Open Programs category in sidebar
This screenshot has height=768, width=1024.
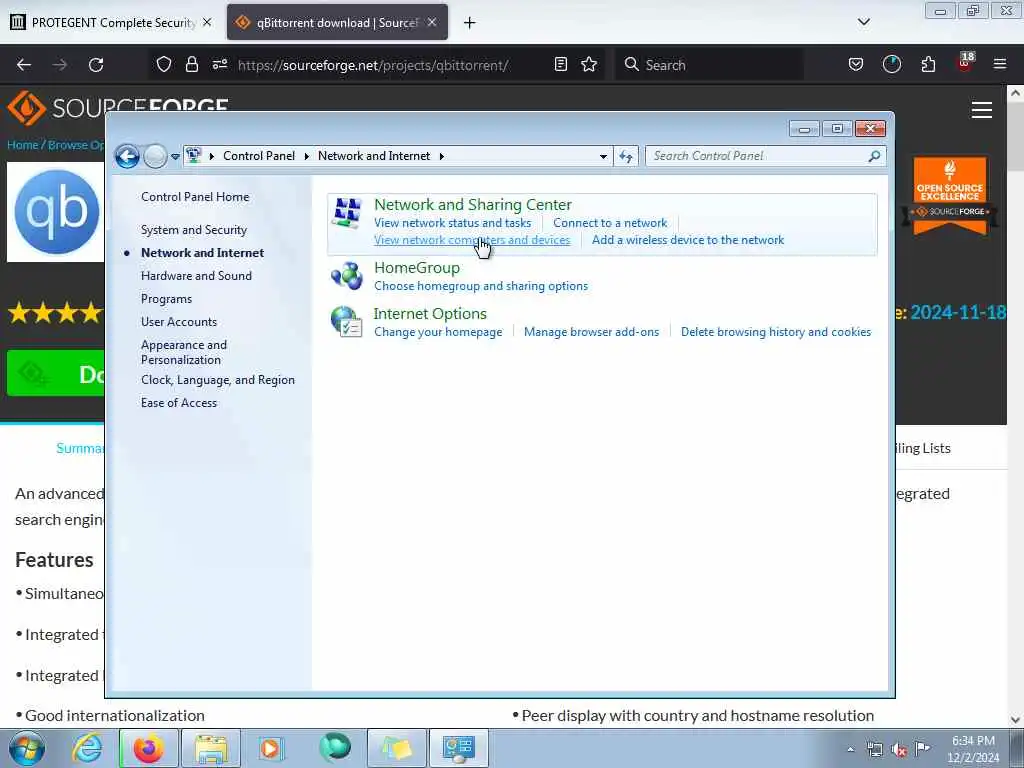pos(167,299)
